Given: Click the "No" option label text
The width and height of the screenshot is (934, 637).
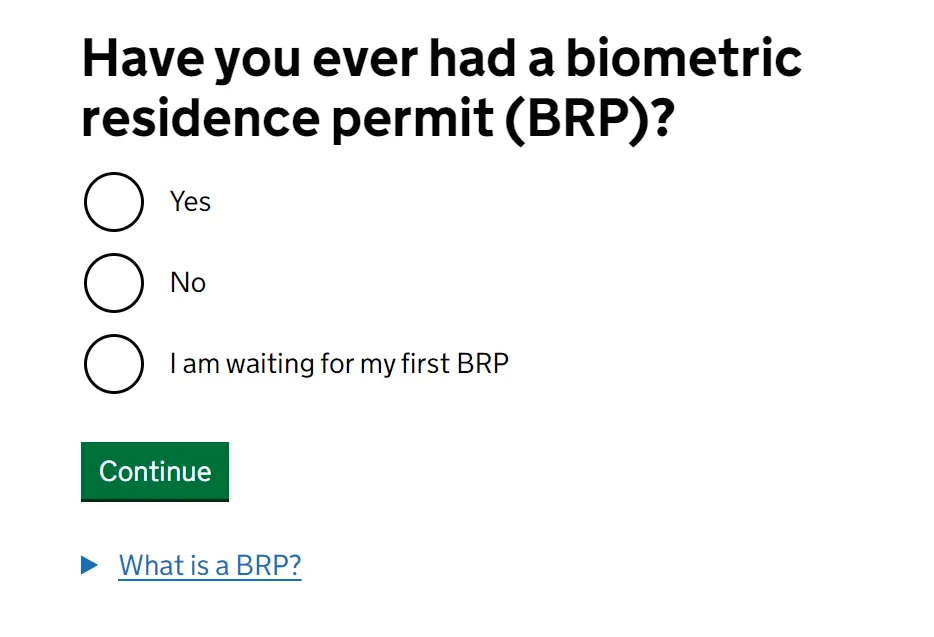Looking at the screenshot, I should point(188,283).
